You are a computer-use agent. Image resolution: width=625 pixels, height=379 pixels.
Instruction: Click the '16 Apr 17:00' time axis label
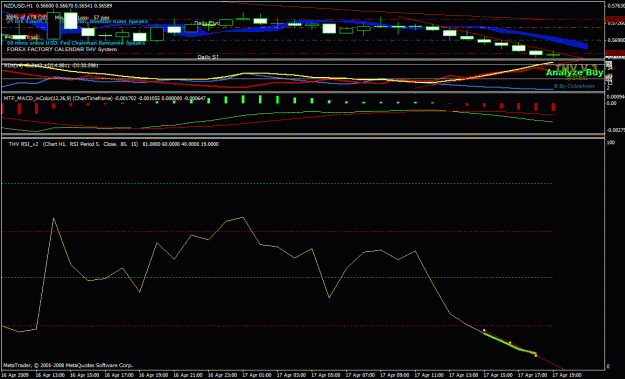pos(119,375)
